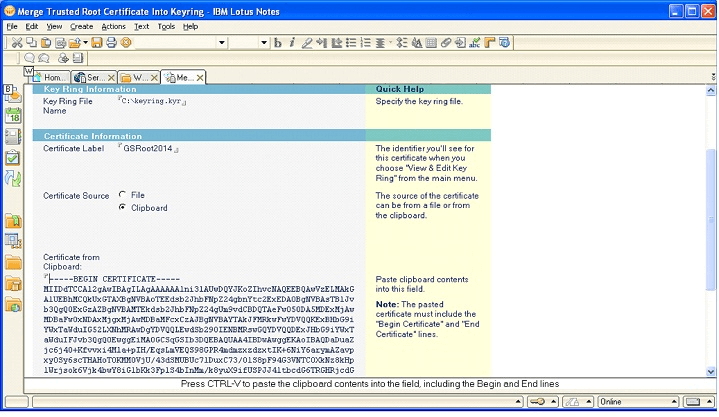The height and width of the screenshot is (417, 719).
Task: Open the View menu
Action: pos(54,27)
